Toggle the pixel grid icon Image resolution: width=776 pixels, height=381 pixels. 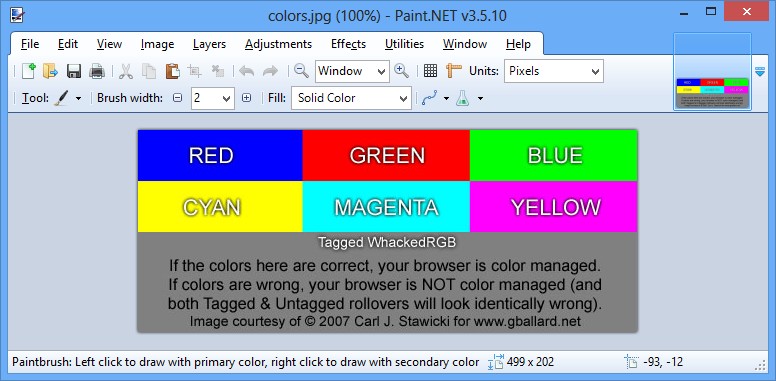coord(430,71)
